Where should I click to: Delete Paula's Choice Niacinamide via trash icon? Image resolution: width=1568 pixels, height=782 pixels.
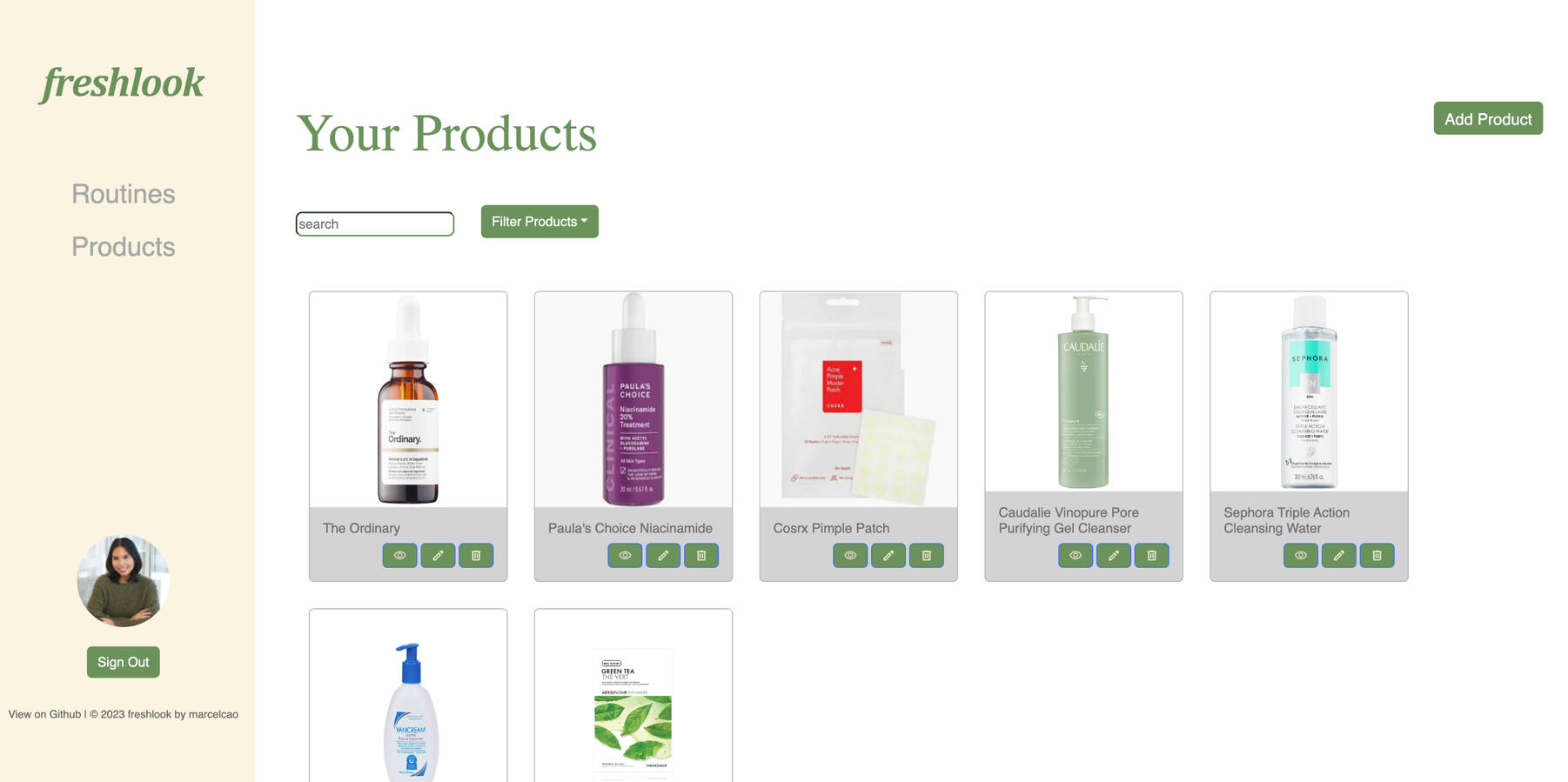coord(701,556)
